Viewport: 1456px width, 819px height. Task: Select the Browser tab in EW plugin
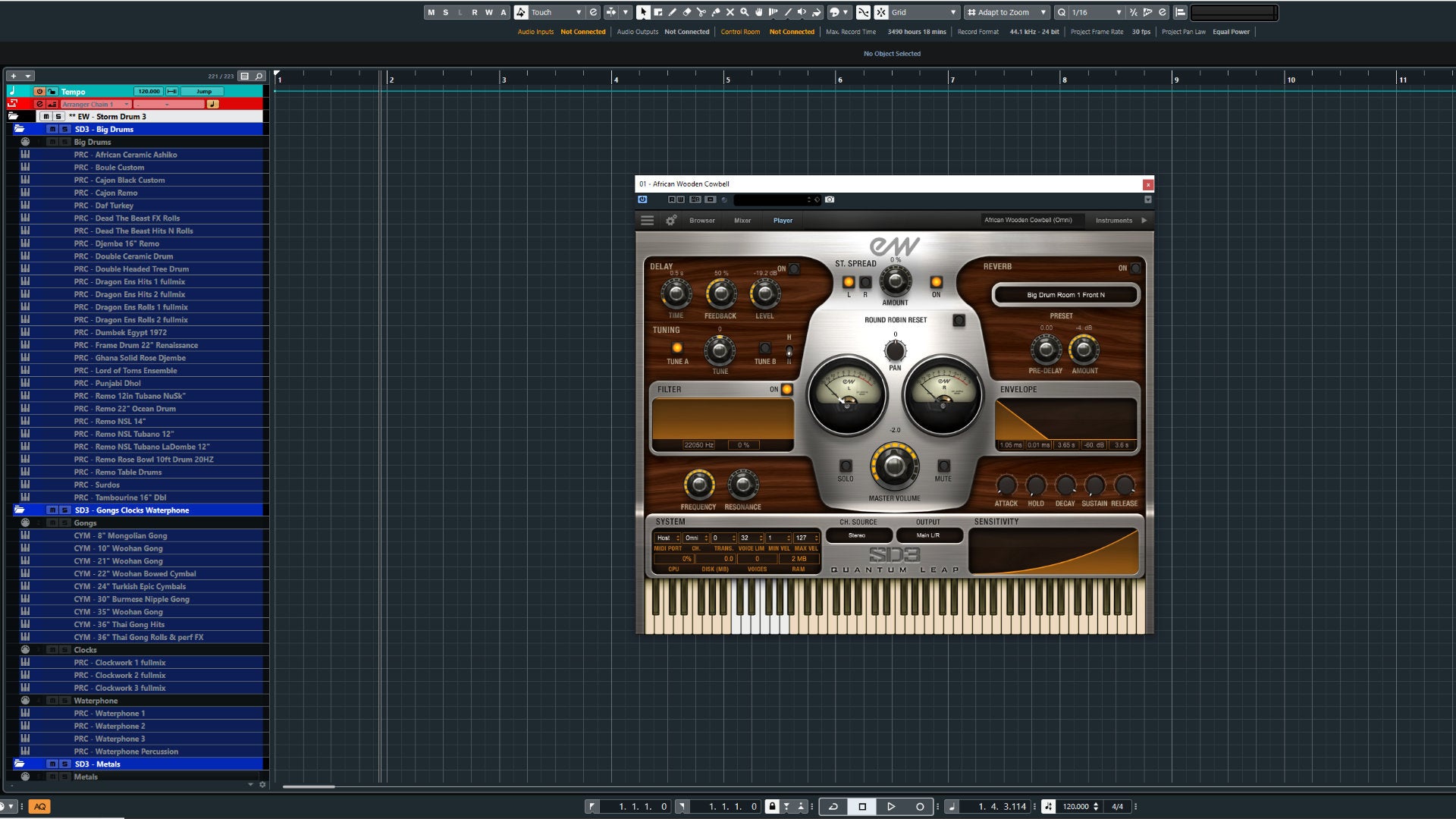(701, 220)
